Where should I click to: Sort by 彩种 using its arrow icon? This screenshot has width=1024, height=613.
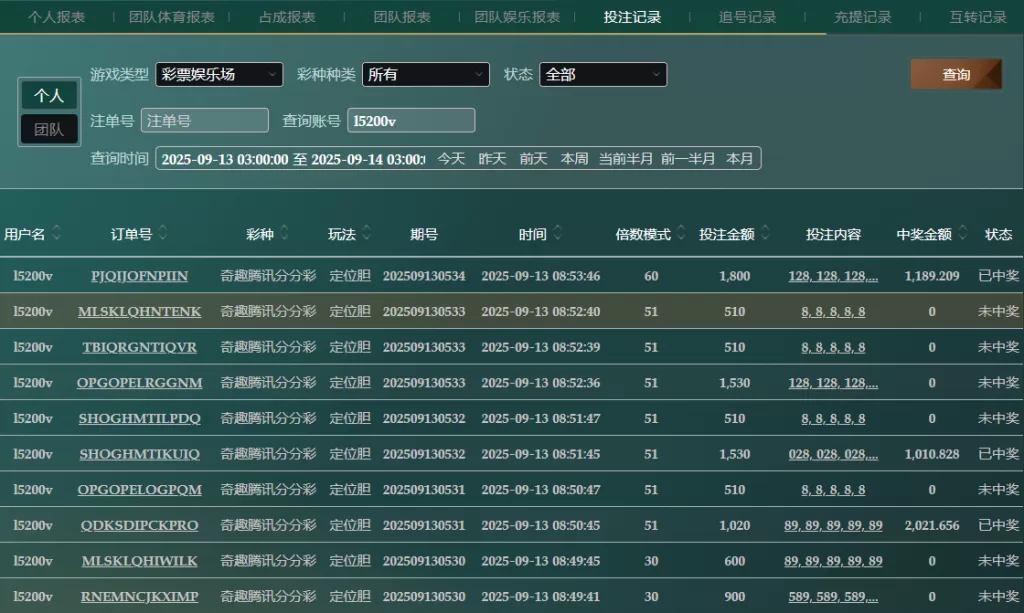click(284, 233)
